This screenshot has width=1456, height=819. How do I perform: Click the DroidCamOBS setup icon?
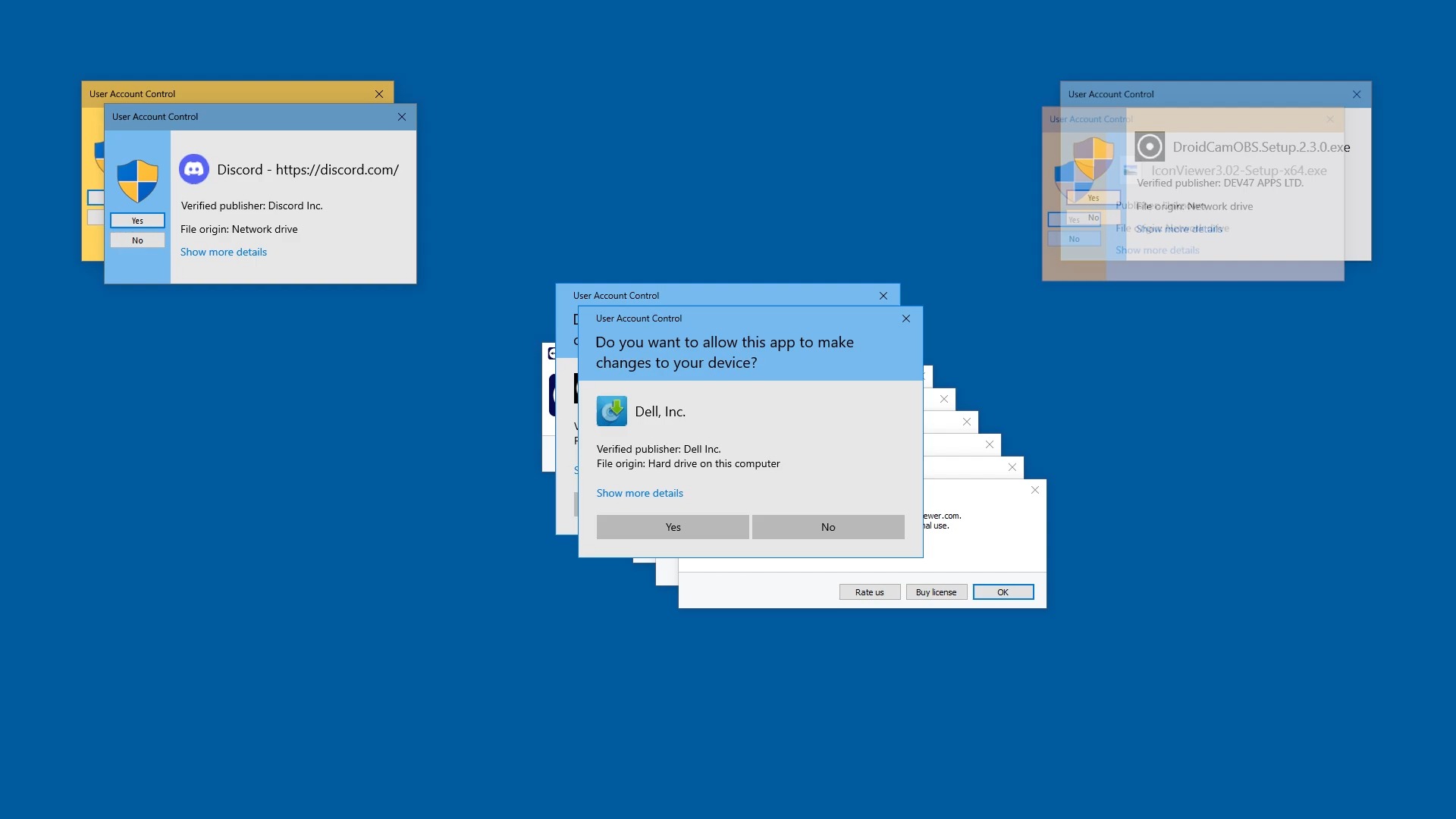coord(1150,146)
